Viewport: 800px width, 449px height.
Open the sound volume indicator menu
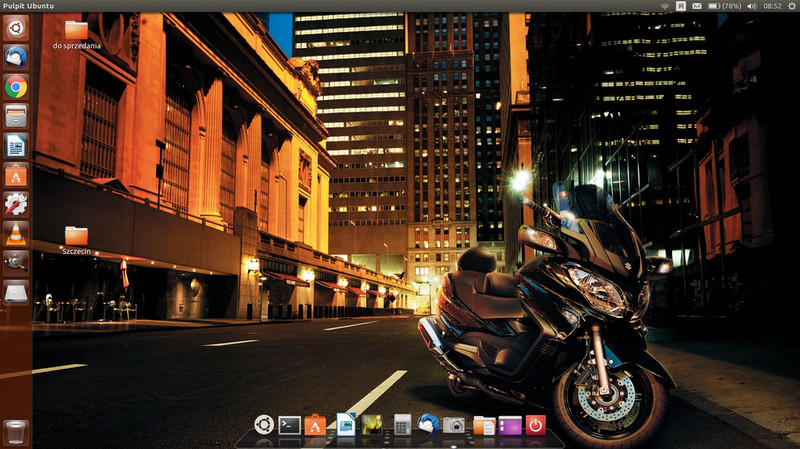(753, 6)
